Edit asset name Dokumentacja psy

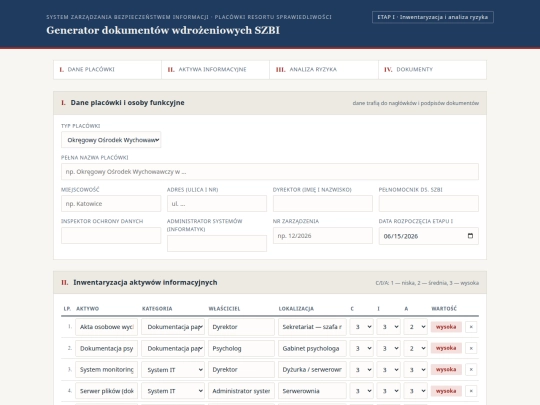[x=106, y=348]
